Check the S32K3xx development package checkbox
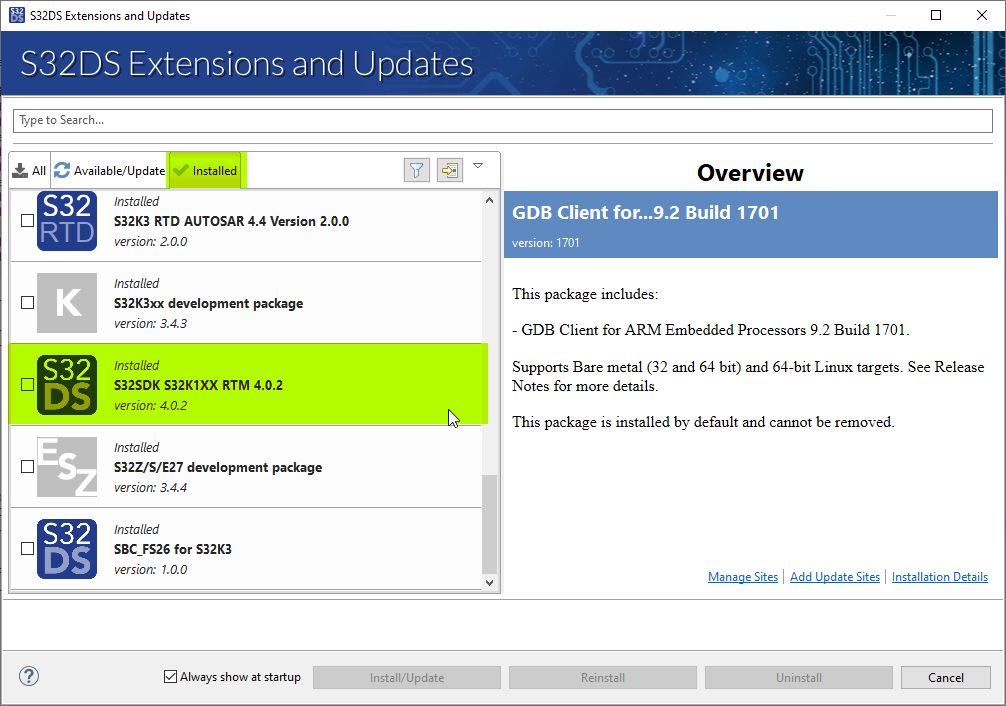This screenshot has height=706, width=1006. coord(27,302)
